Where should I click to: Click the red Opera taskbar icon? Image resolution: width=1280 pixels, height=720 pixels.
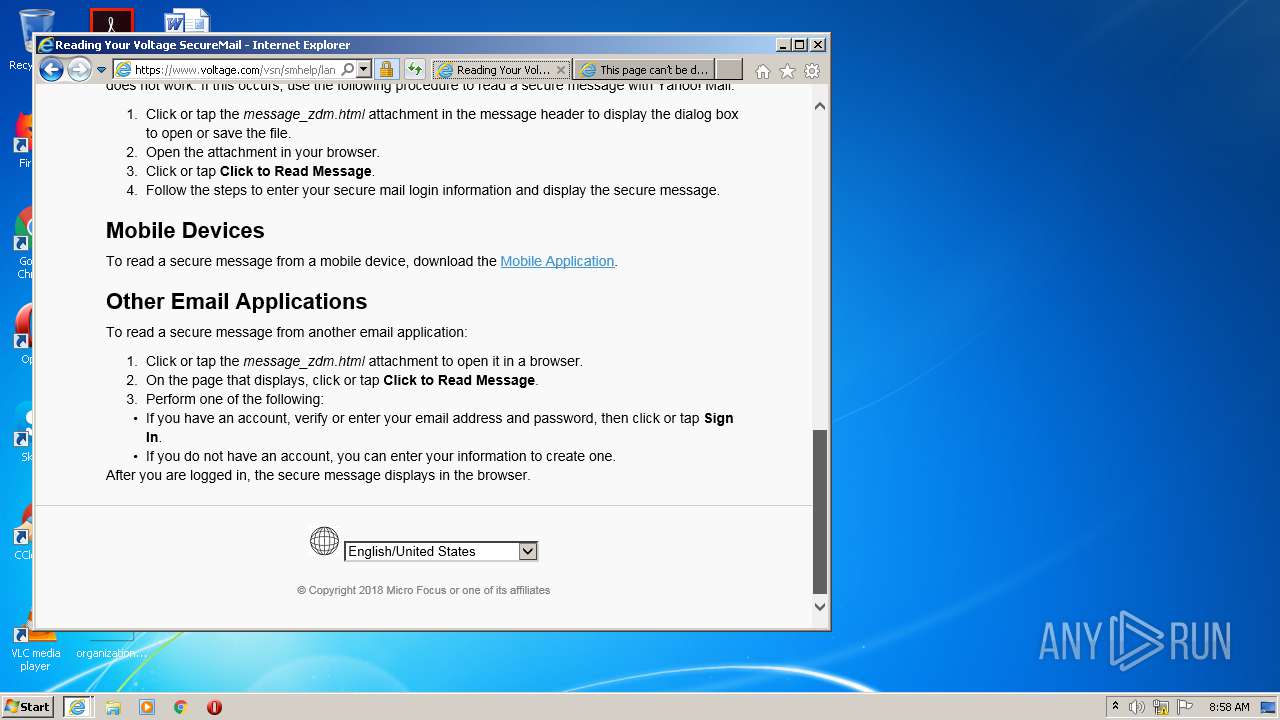(214, 707)
